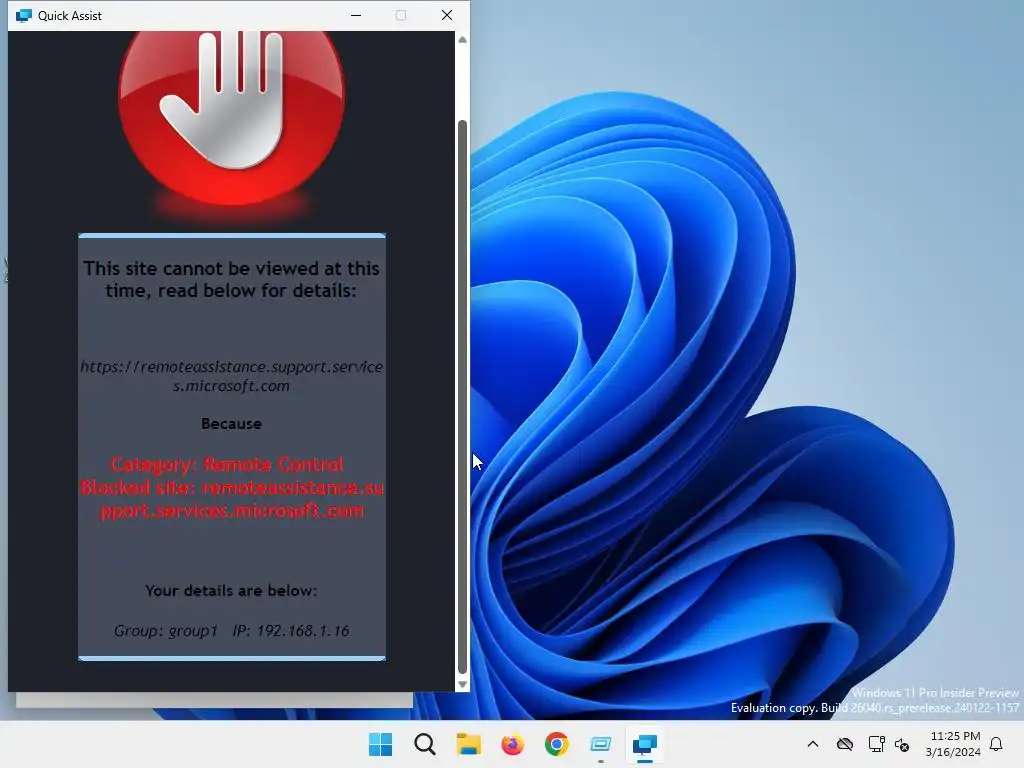1024x768 pixels.
Task: Click 'IP: 192.168.1.16' text
Action: 291,631
